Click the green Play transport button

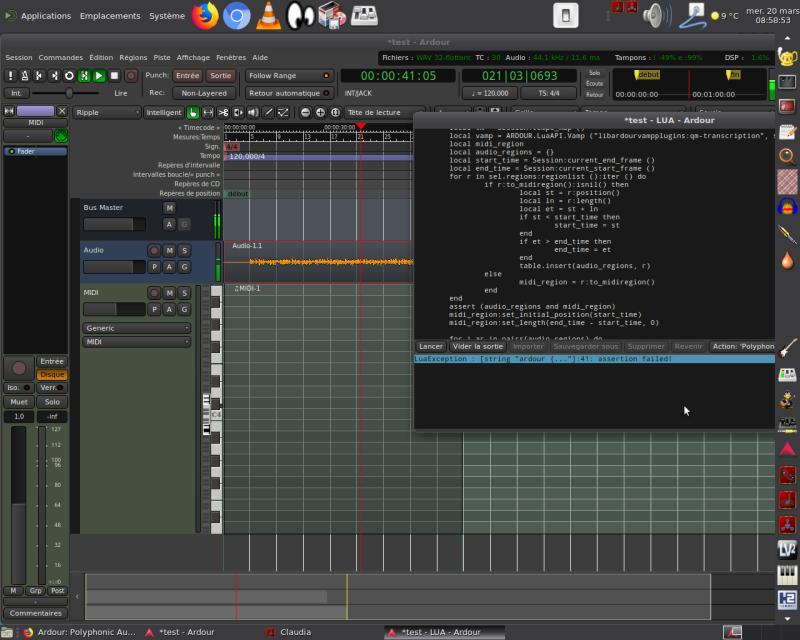tap(99, 76)
